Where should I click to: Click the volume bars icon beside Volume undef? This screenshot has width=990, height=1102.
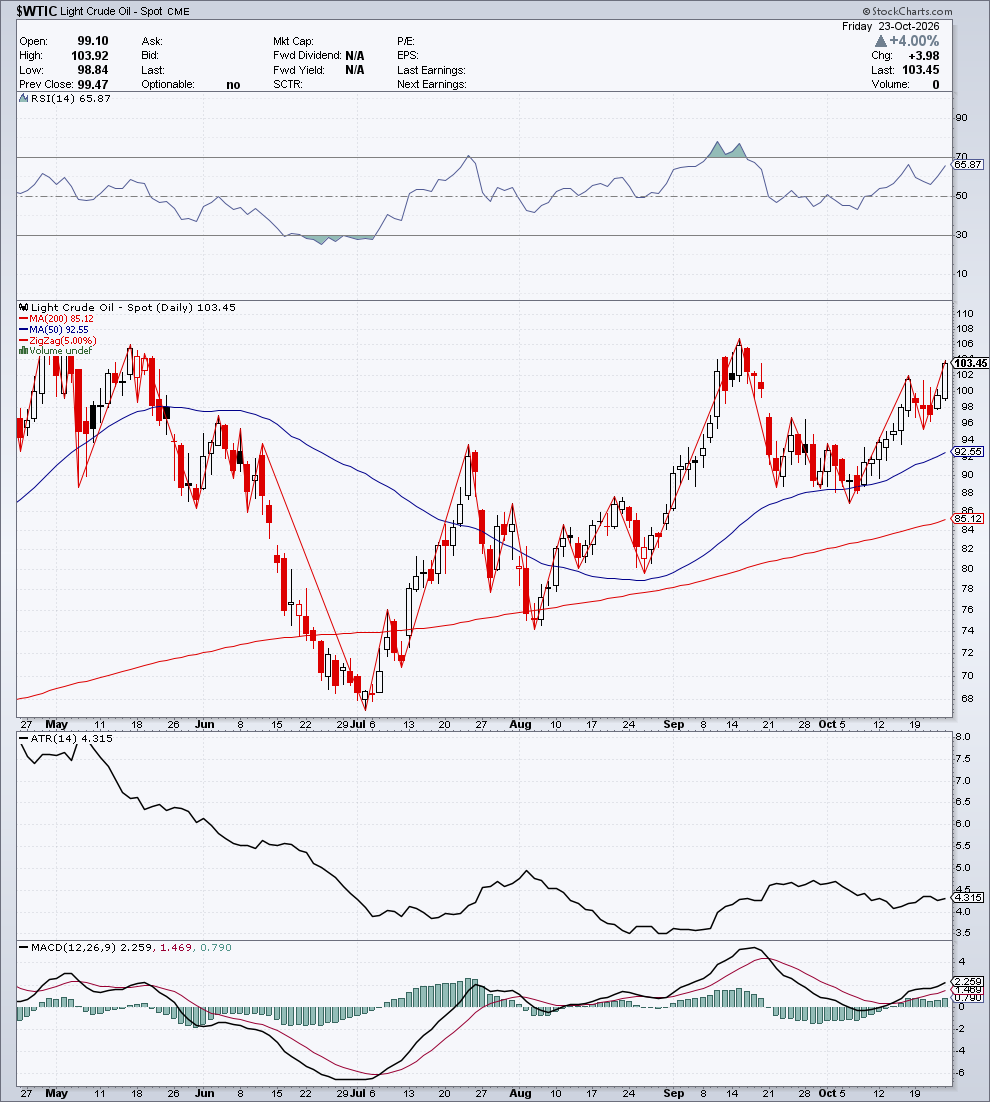tap(24, 350)
